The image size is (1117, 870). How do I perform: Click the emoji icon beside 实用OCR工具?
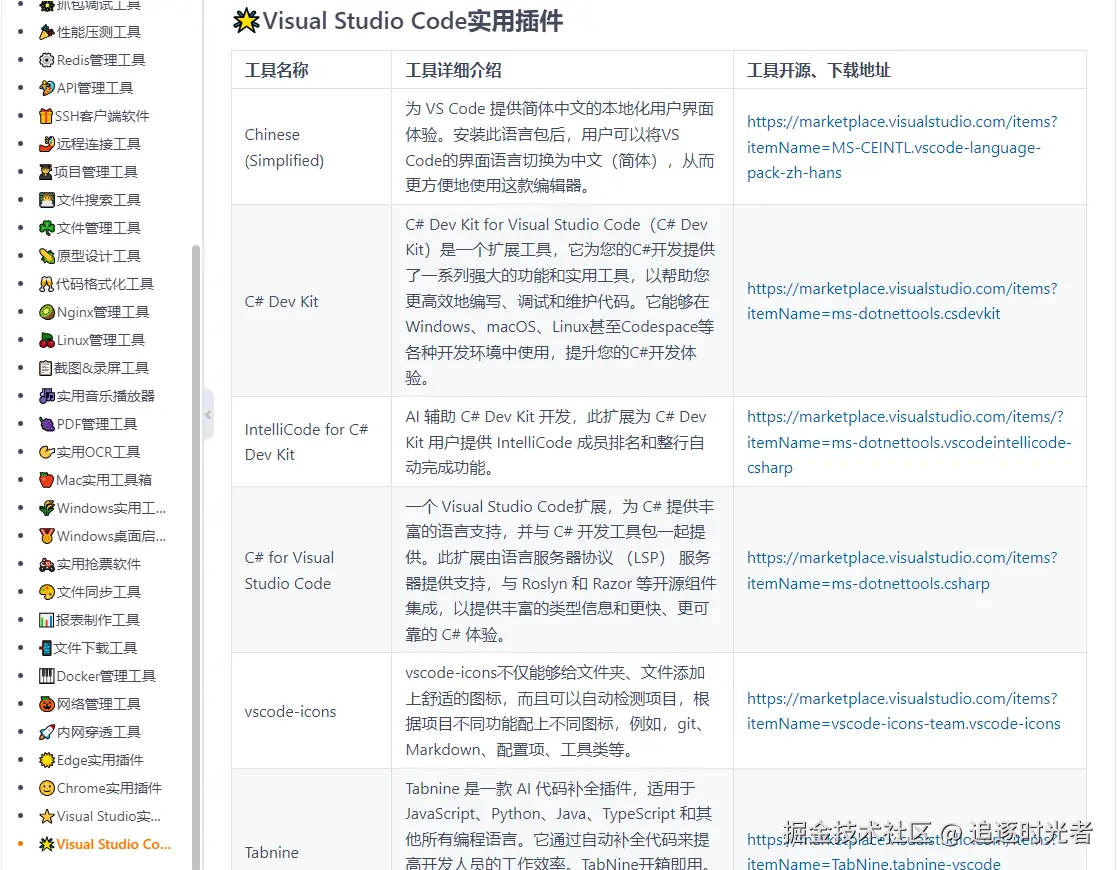(46, 452)
